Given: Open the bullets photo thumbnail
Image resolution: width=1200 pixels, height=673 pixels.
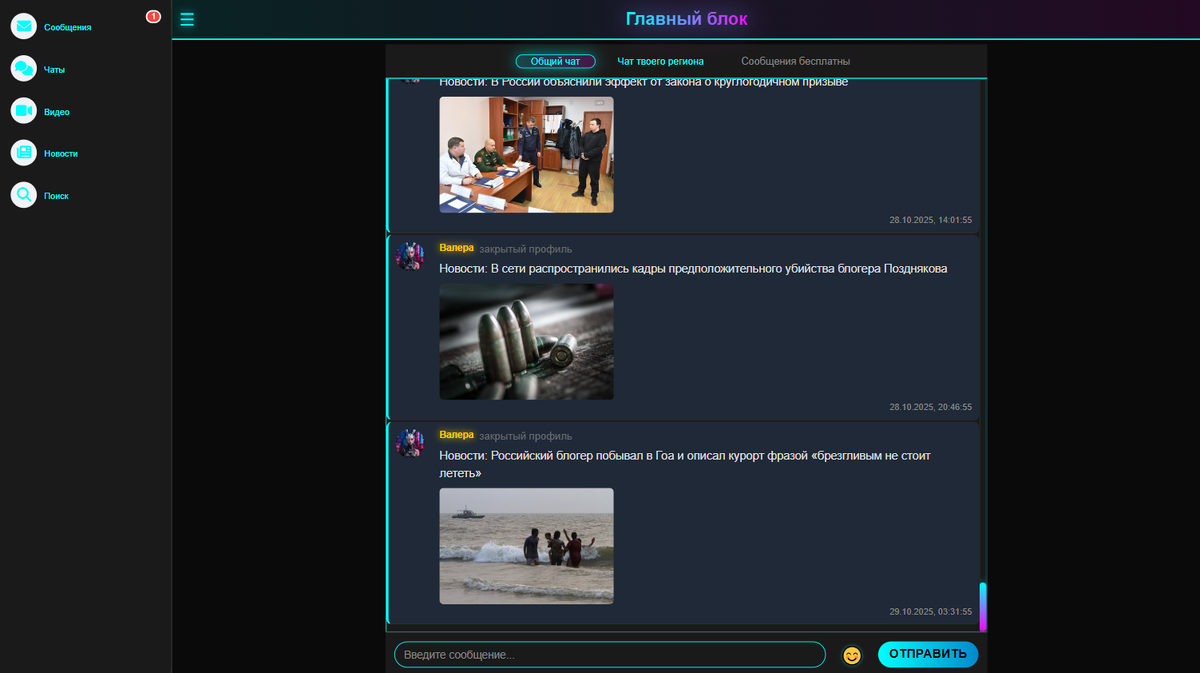Looking at the screenshot, I should (526, 342).
